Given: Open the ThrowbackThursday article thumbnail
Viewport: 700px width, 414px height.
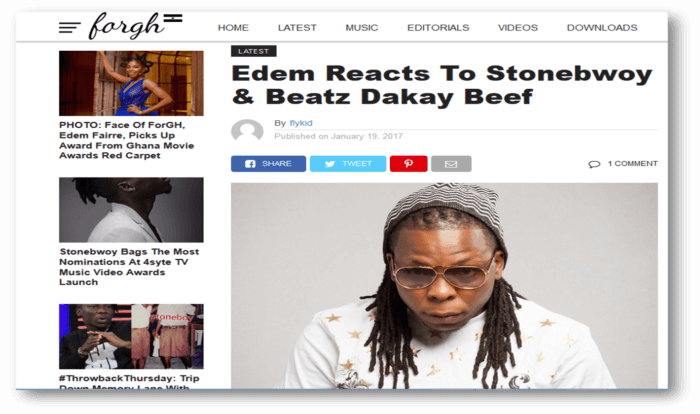Looking at the screenshot, I should point(131,336).
